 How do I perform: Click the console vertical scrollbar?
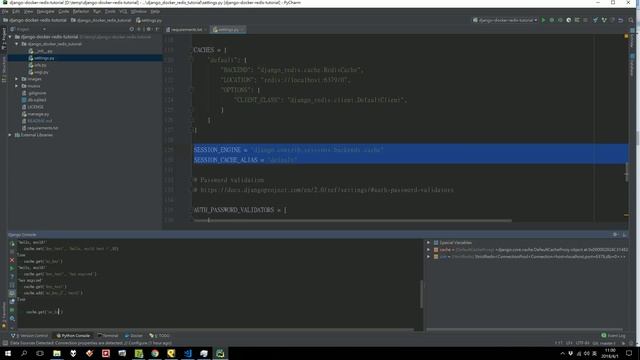(421, 294)
